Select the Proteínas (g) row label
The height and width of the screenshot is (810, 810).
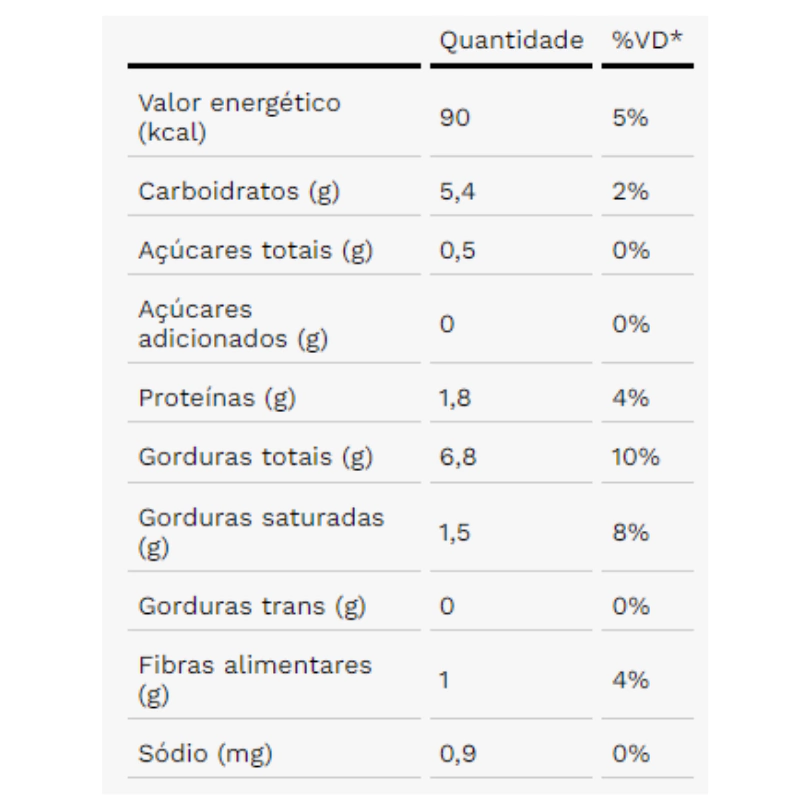point(217,398)
